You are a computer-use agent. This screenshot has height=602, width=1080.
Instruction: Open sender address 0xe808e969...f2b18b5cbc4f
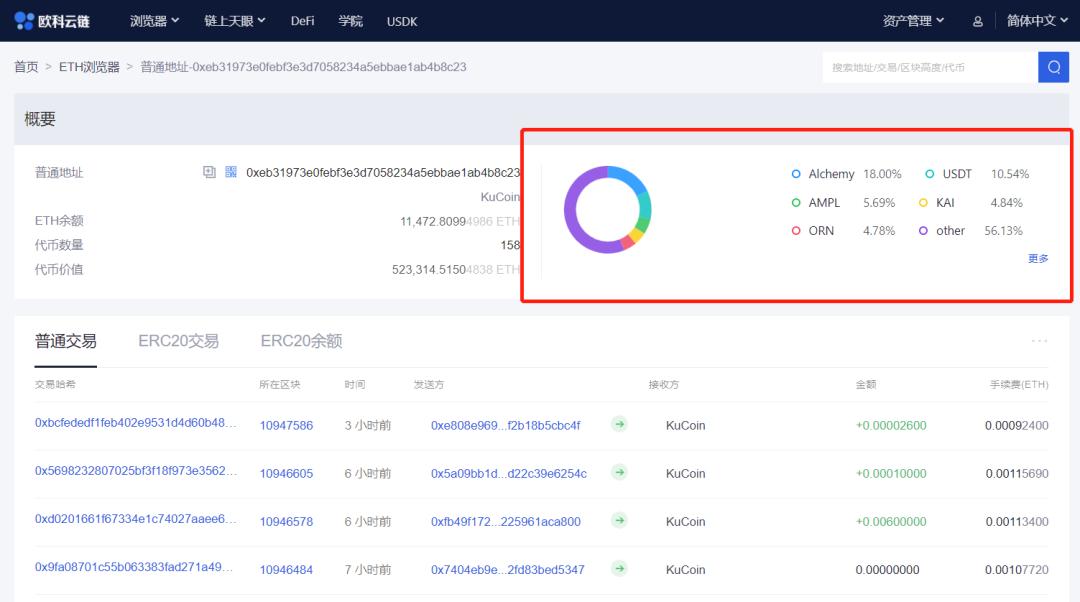506,426
